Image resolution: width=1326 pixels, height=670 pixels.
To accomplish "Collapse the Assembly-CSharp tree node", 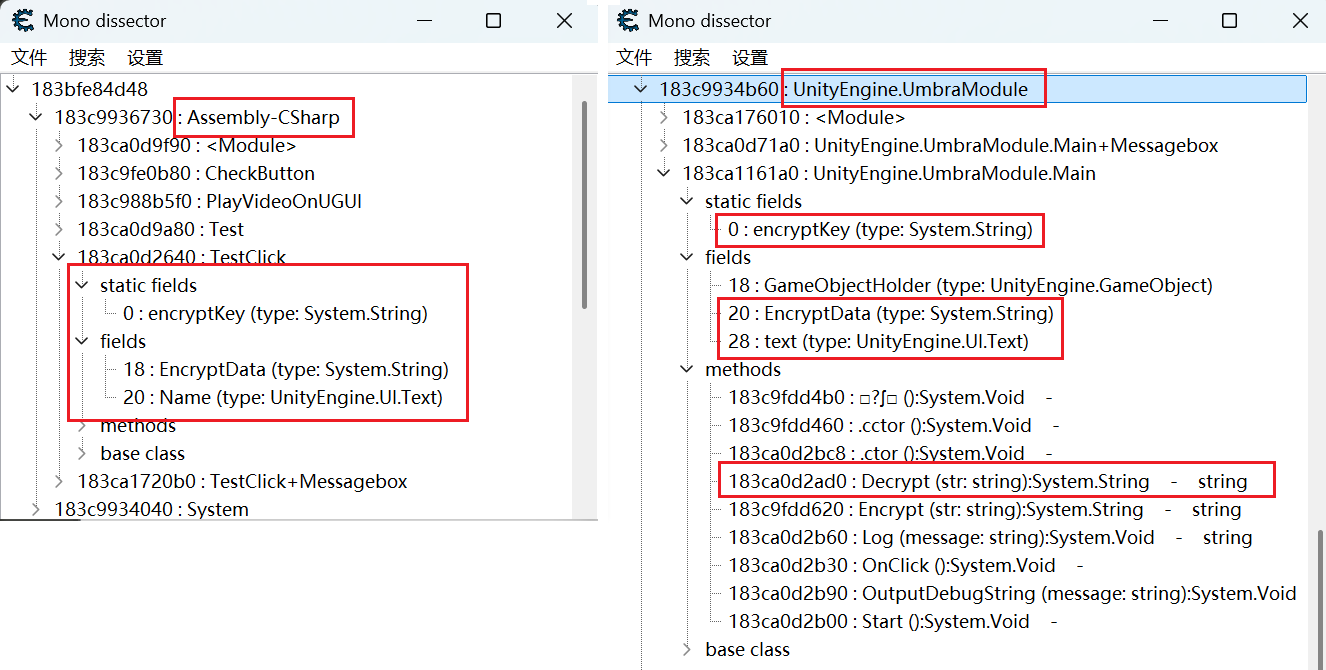I will (x=37, y=118).
